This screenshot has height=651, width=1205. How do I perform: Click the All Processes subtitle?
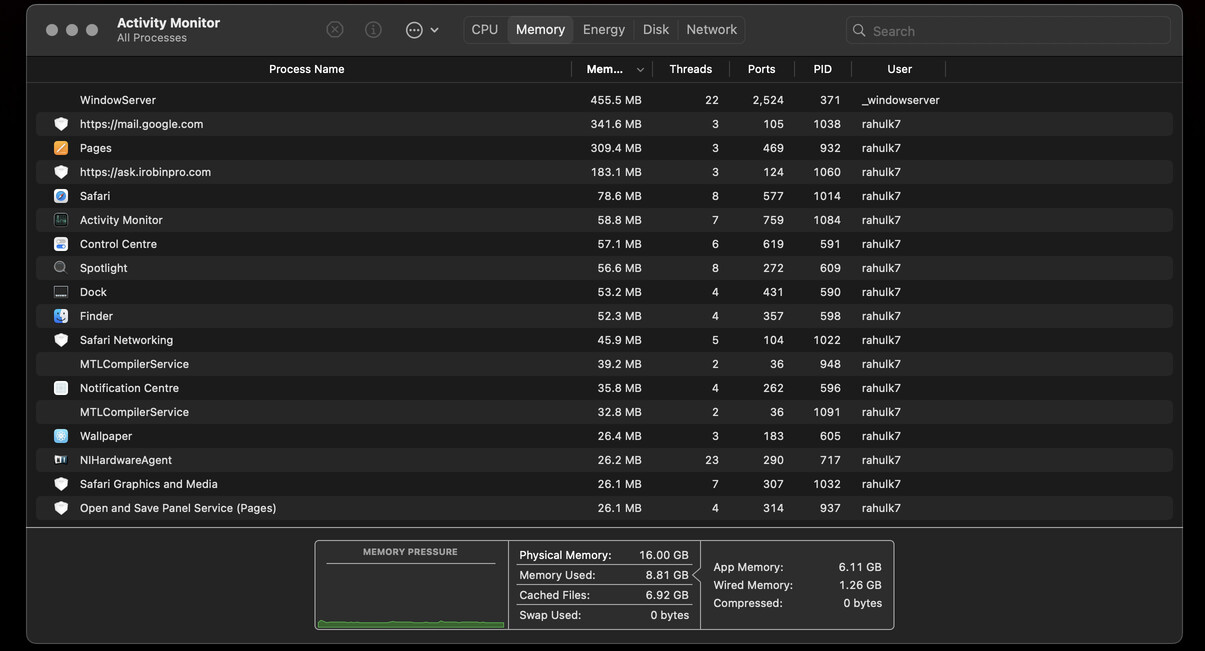click(x=152, y=38)
